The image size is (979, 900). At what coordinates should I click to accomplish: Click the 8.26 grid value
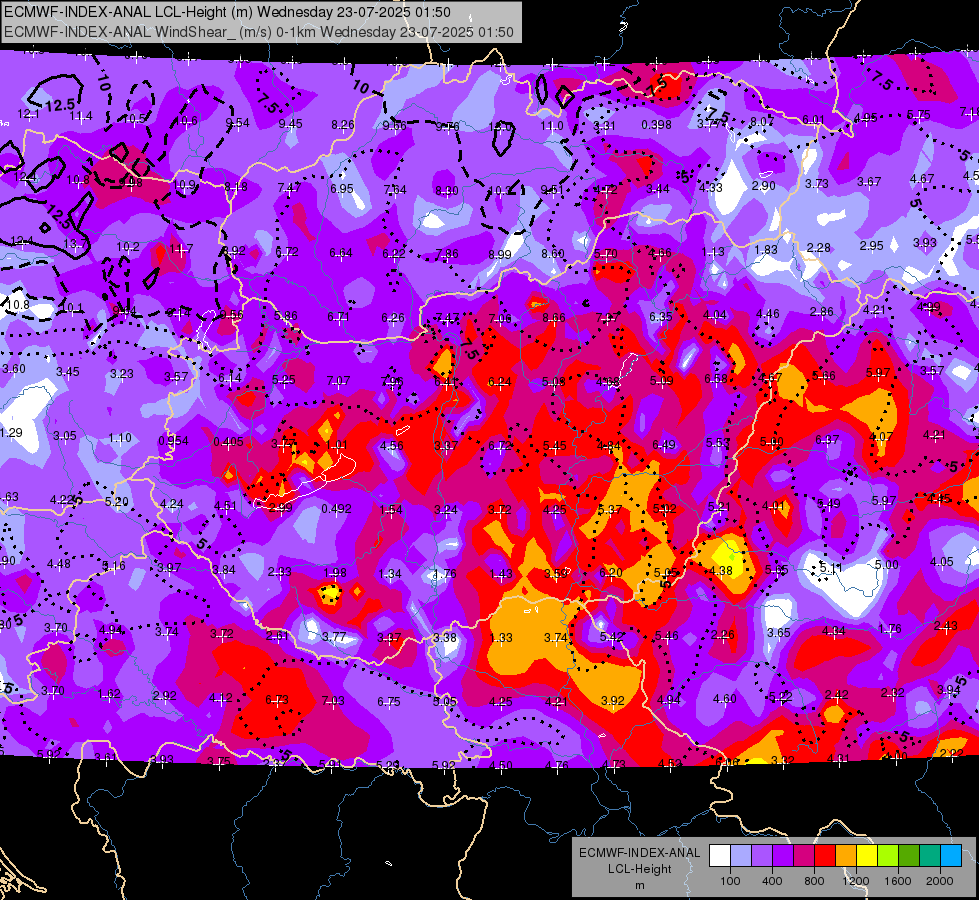[343, 125]
